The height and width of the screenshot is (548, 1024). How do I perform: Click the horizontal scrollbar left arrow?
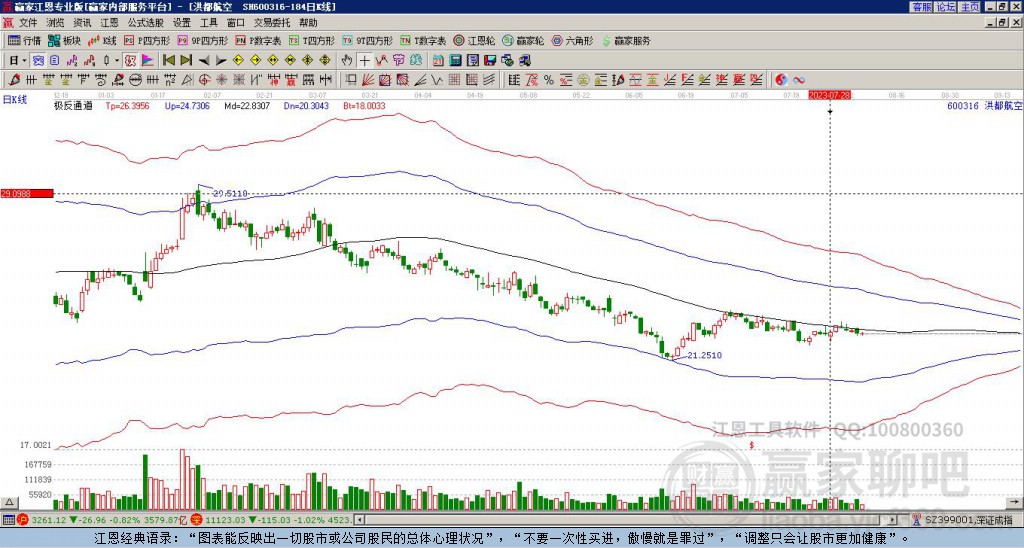tap(359, 520)
